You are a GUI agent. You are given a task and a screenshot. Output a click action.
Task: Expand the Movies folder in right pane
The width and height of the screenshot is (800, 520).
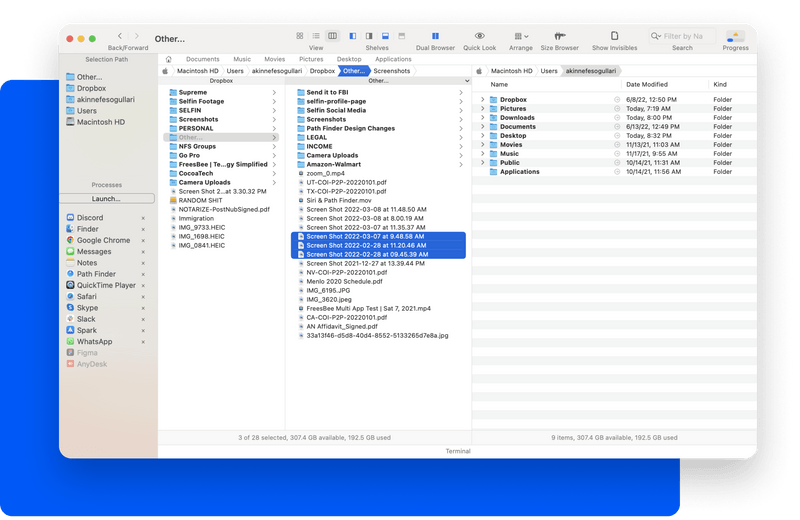[482, 145]
